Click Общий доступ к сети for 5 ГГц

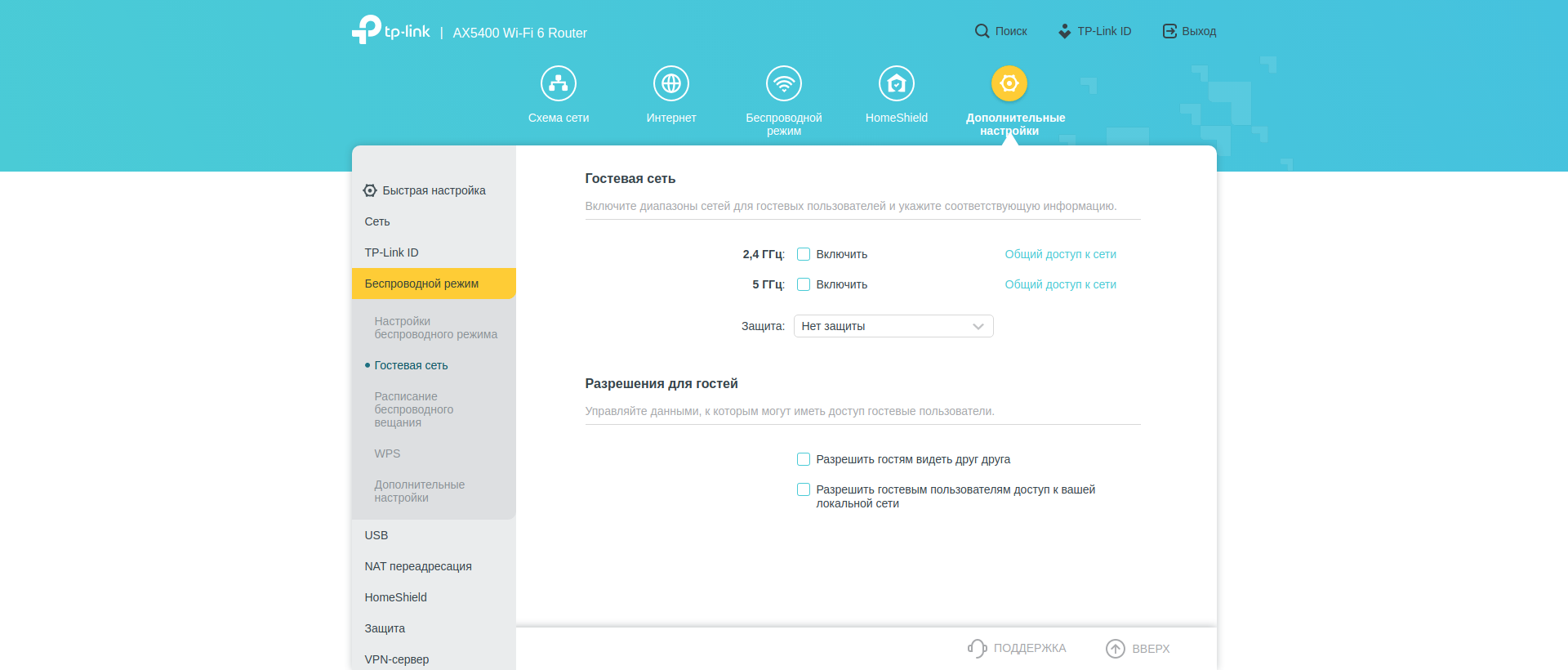point(1060,284)
